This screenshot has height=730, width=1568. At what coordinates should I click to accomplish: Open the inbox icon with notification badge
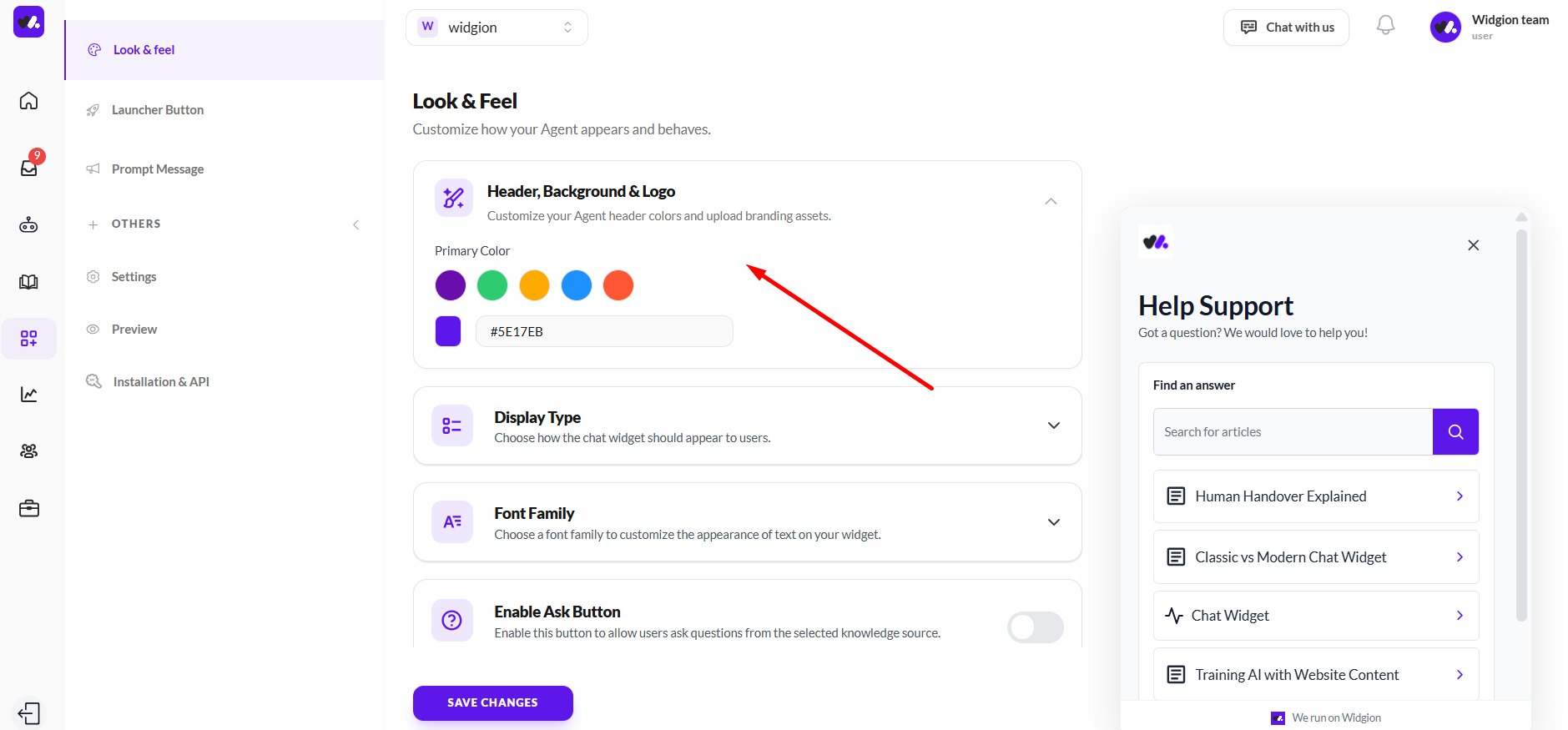point(29,167)
